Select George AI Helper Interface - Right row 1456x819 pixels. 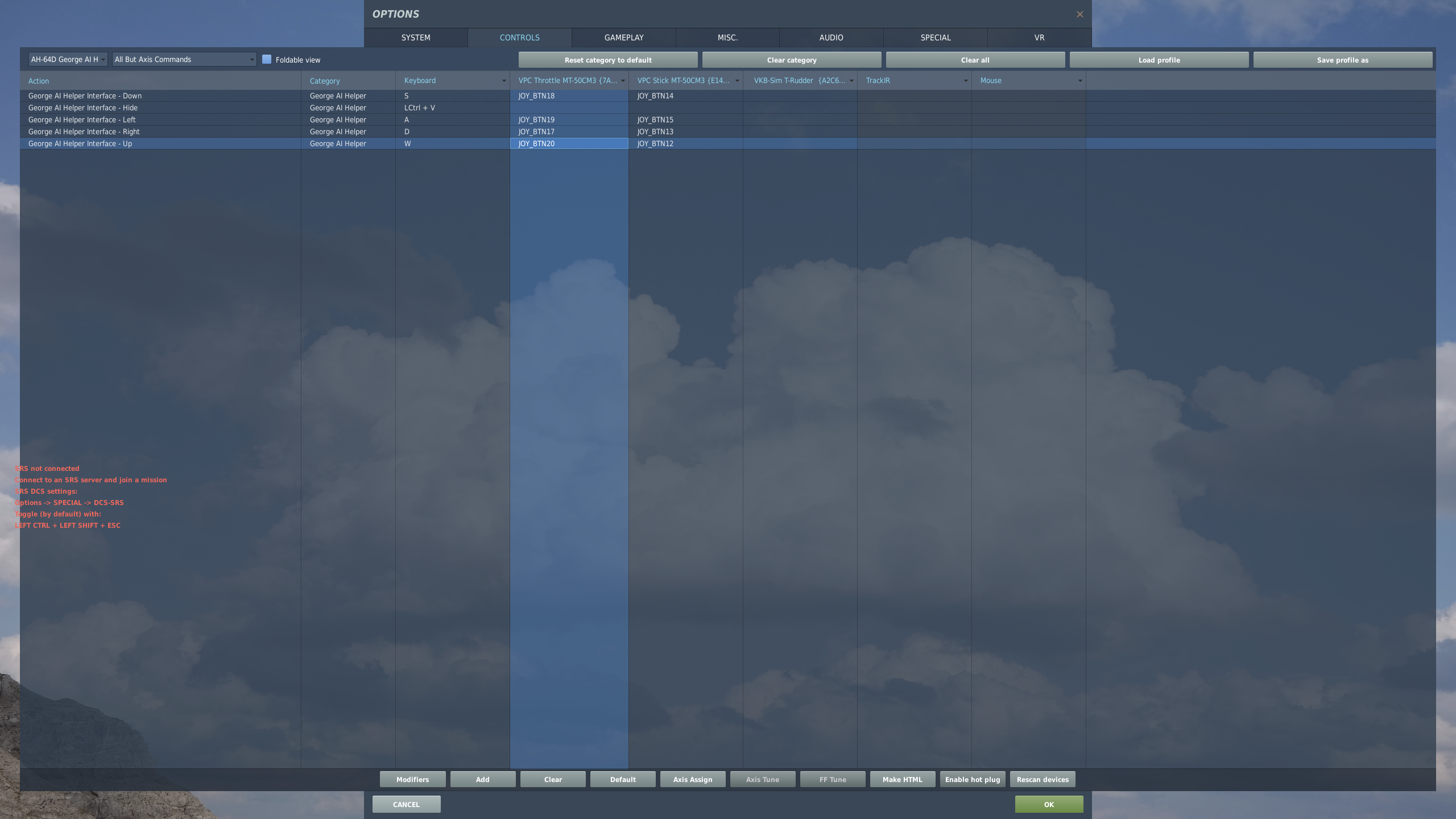tap(728, 131)
